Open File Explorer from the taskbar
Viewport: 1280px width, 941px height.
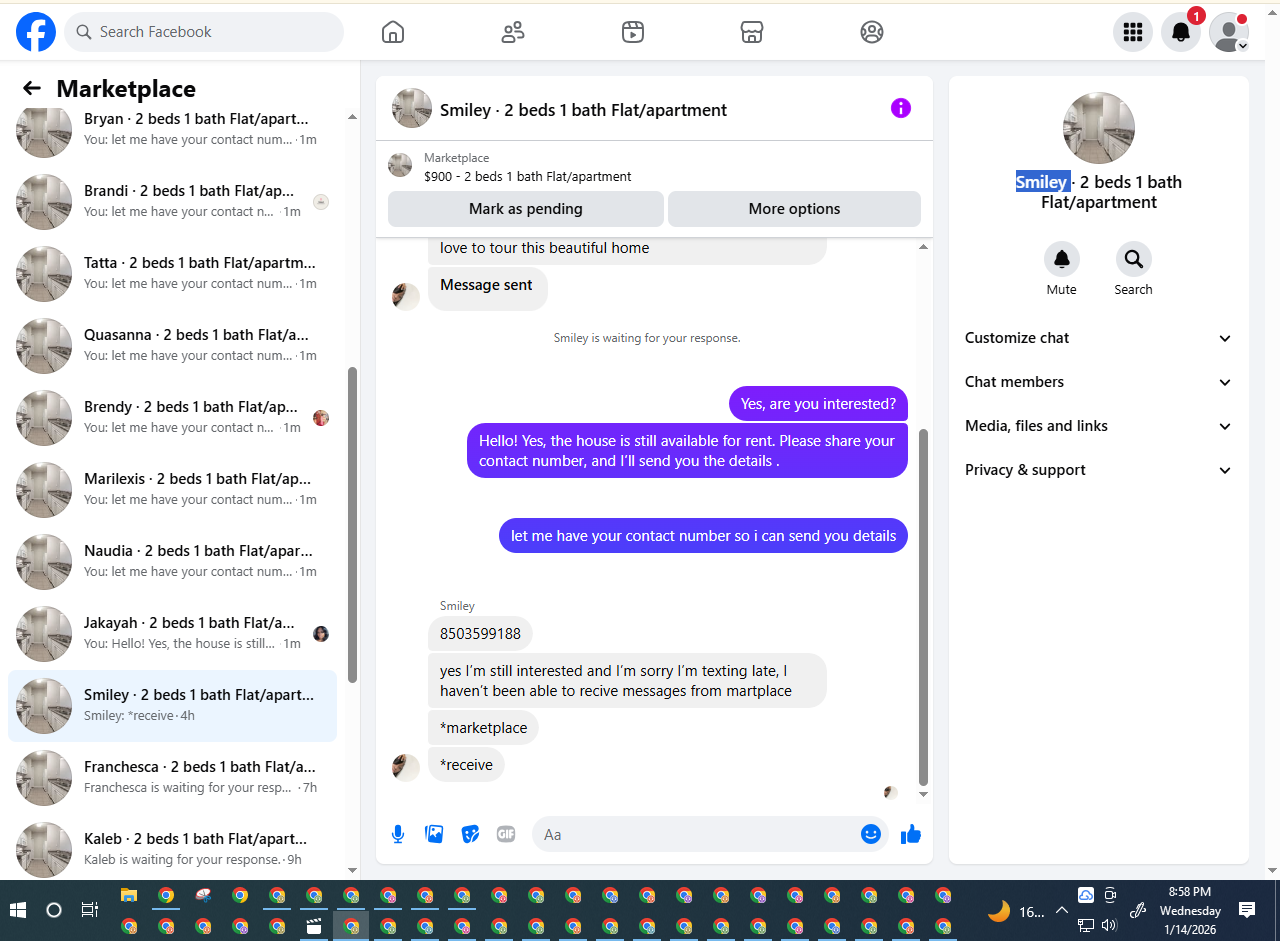click(x=129, y=895)
